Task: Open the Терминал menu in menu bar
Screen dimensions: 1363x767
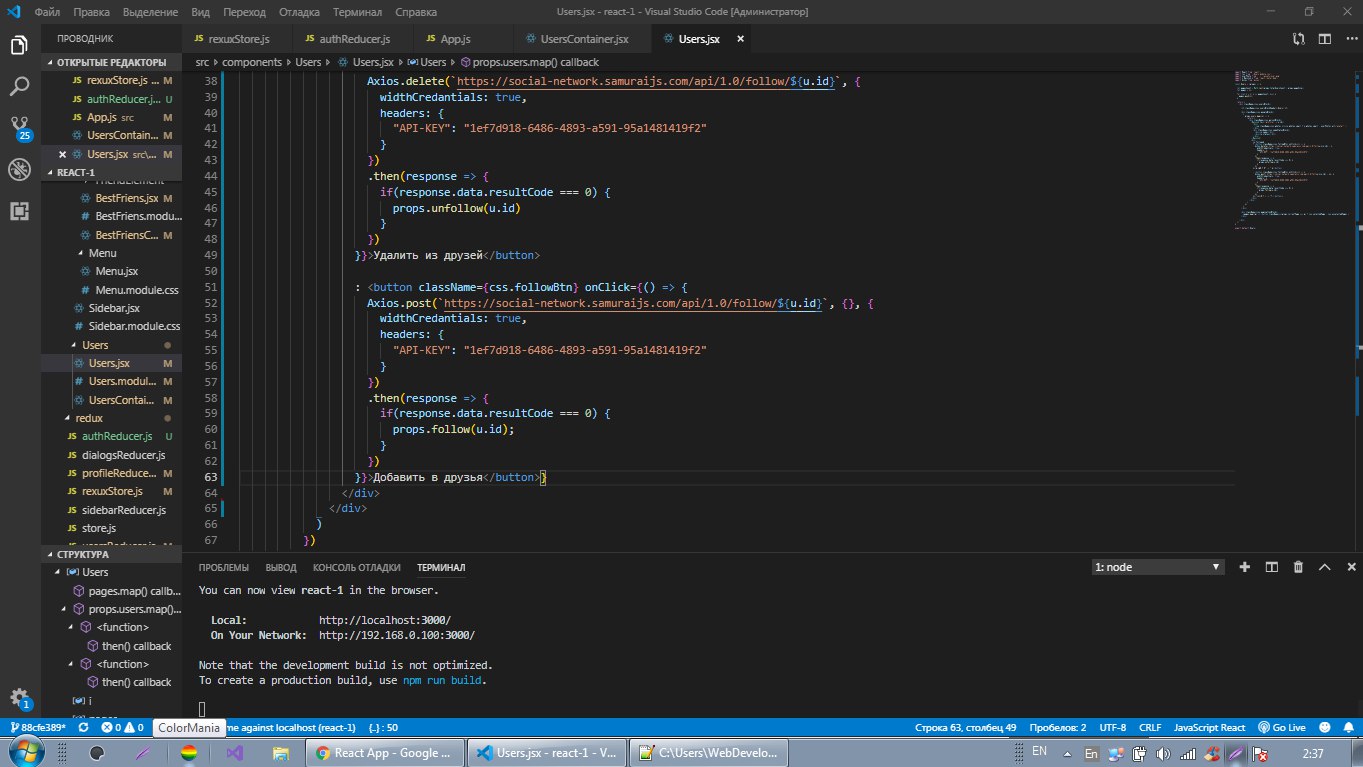Action: click(x=358, y=11)
